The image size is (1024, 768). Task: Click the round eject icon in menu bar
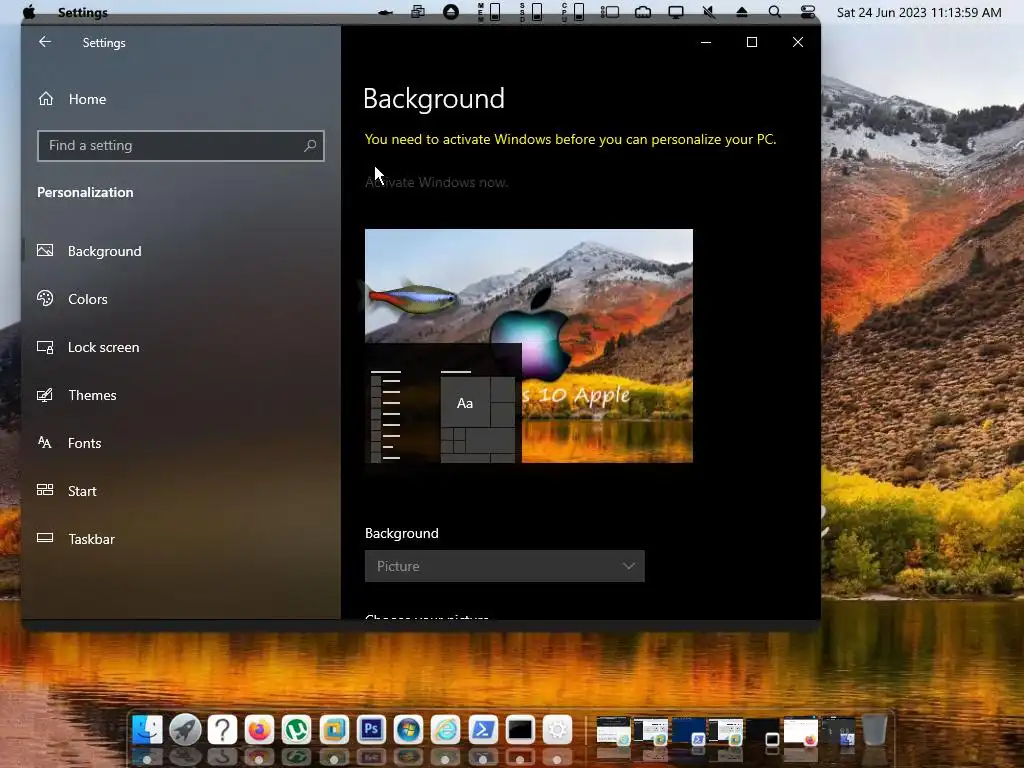[451, 12]
